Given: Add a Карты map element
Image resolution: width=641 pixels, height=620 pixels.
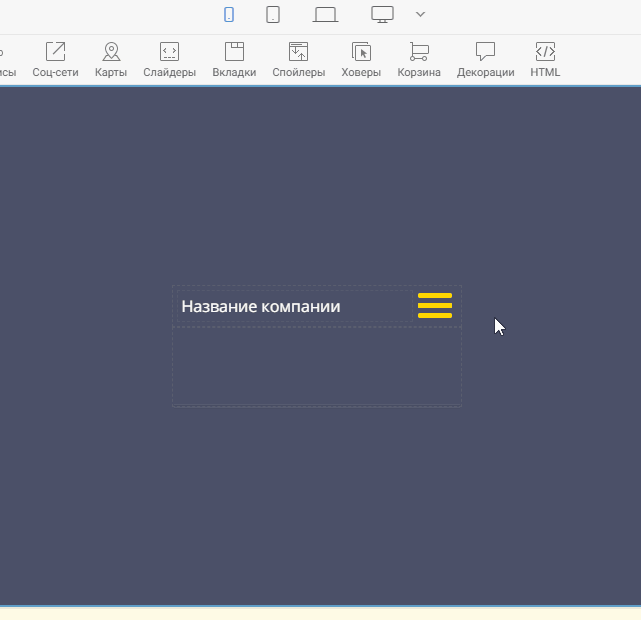Looking at the screenshot, I should [x=111, y=59].
